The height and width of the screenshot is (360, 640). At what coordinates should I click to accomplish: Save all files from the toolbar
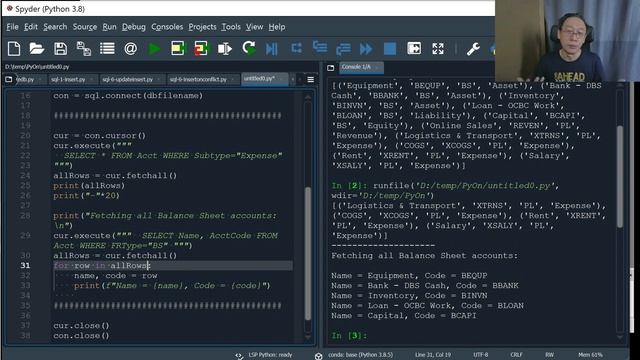(84, 49)
